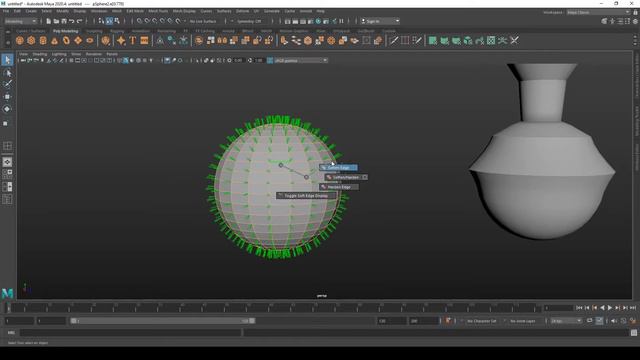Viewport: 640px width, 360px height.
Task: Click the time slider frame ruler
Action: click(273, 308)
